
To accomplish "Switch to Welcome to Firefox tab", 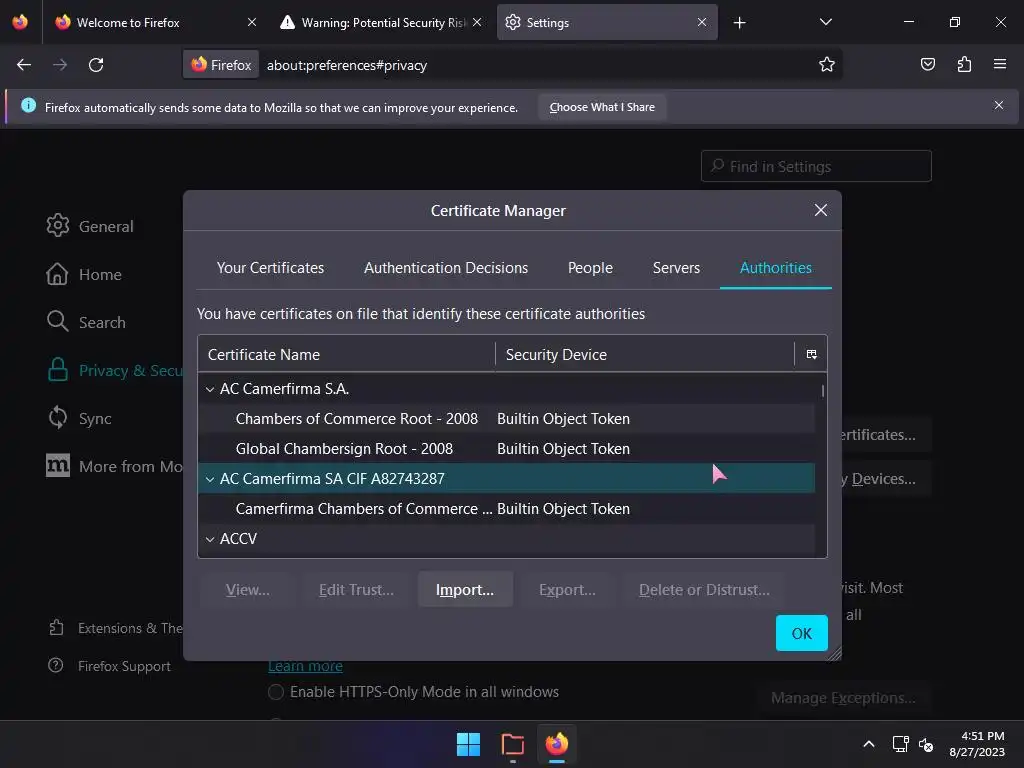I will click(150, 22).
